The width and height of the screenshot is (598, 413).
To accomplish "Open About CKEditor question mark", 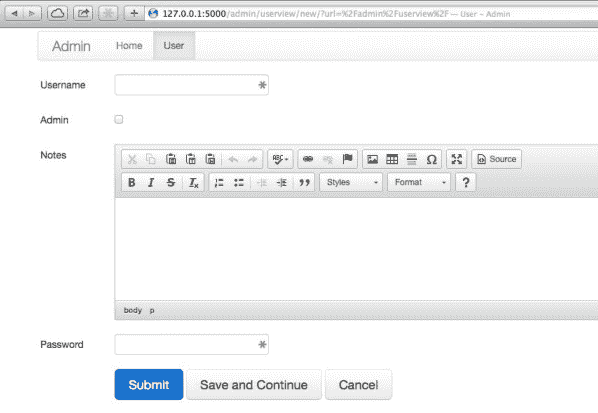I will coord(466,182).
